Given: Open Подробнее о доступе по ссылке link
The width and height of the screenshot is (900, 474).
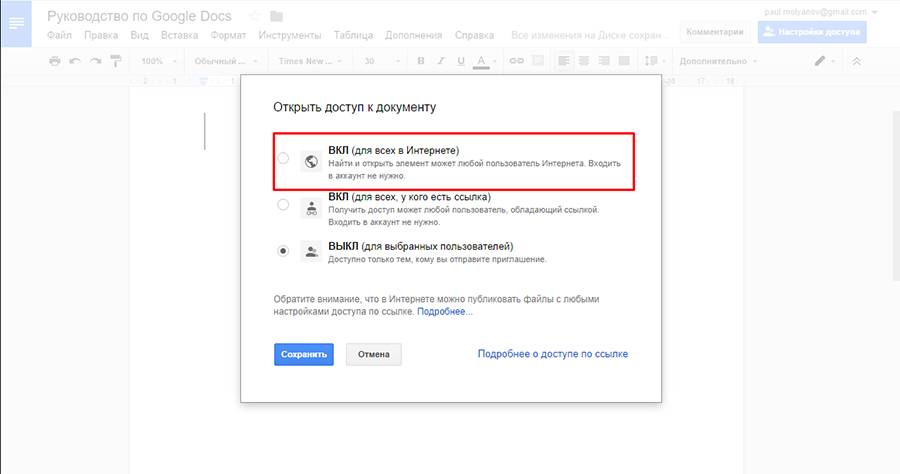Looking at the screenshot, I should [x=553, y=354].
